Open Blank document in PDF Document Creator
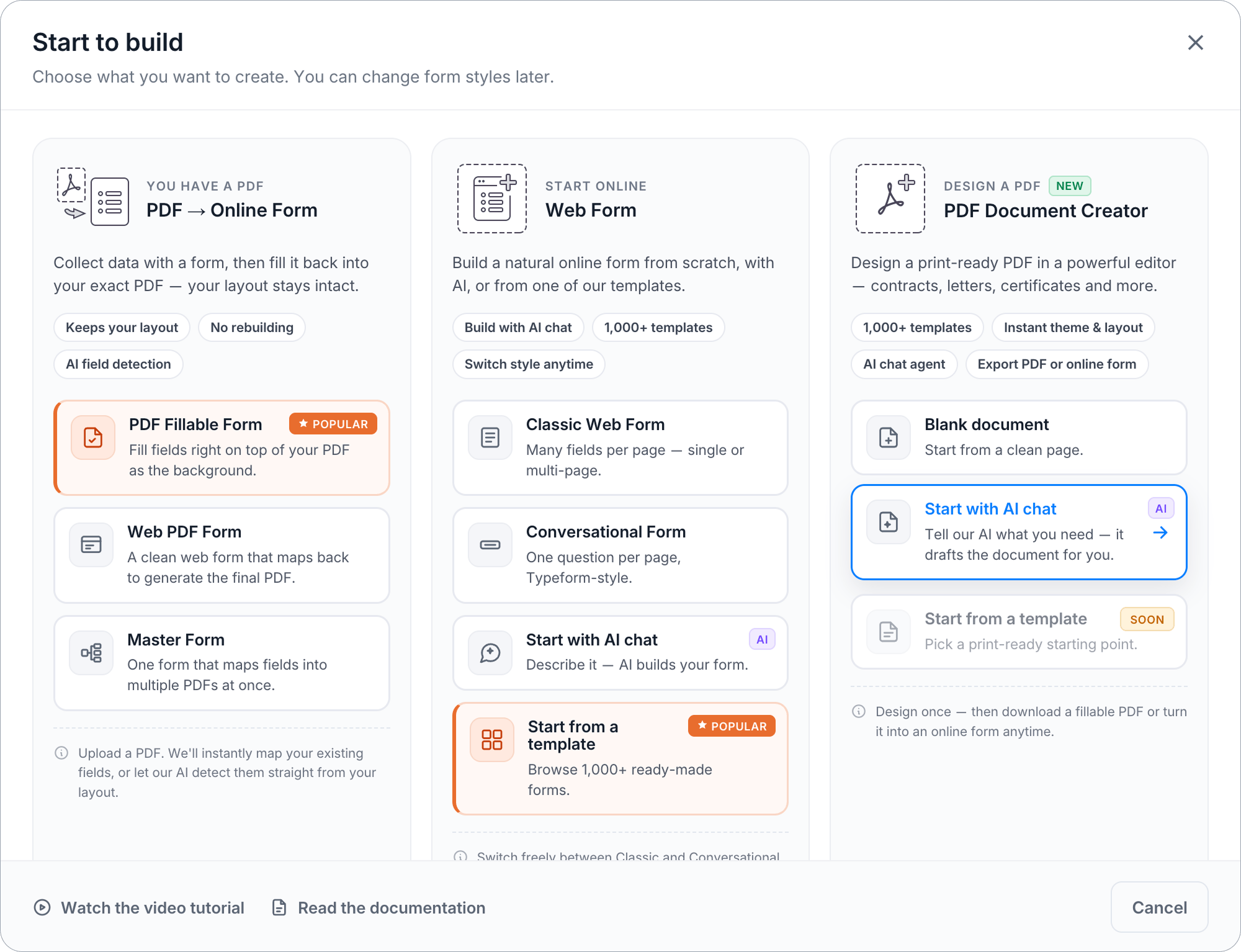 (1019, 438)
